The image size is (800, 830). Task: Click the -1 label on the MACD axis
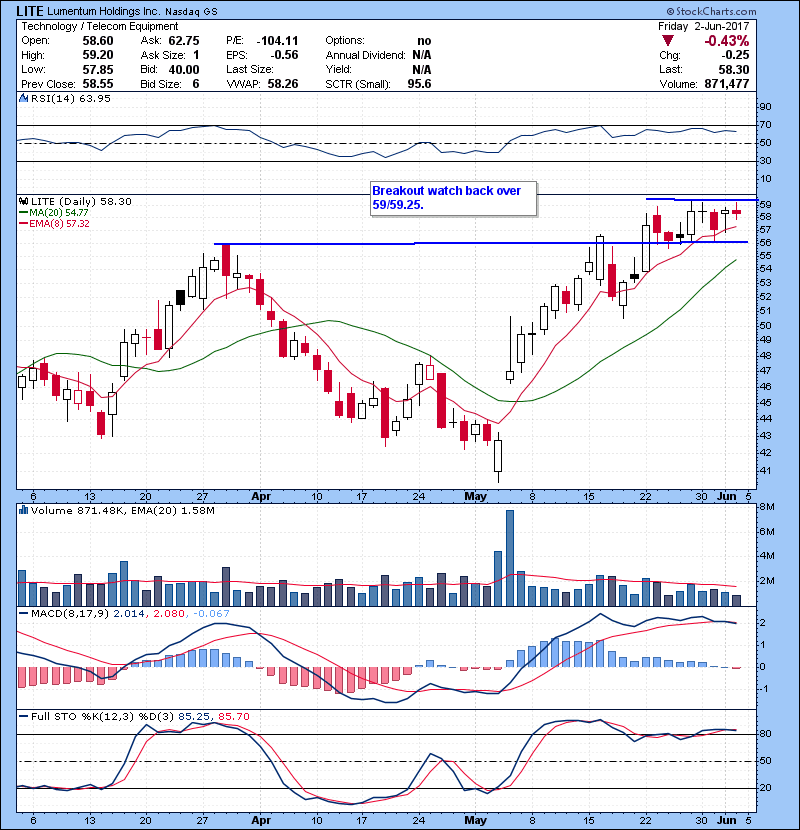764,688
